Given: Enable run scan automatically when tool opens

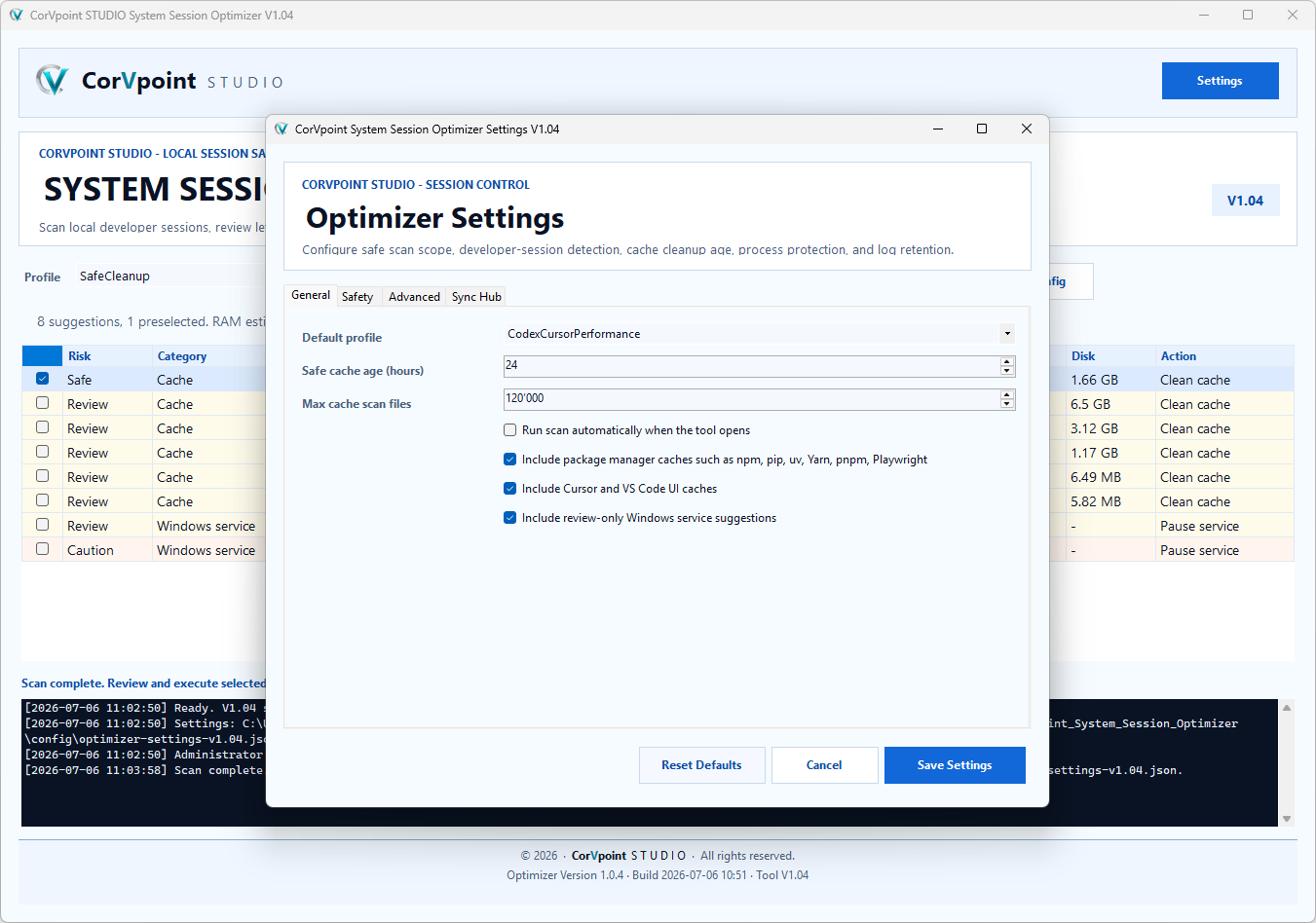Looking at the screenshot, I should click(x=509, y=430).
